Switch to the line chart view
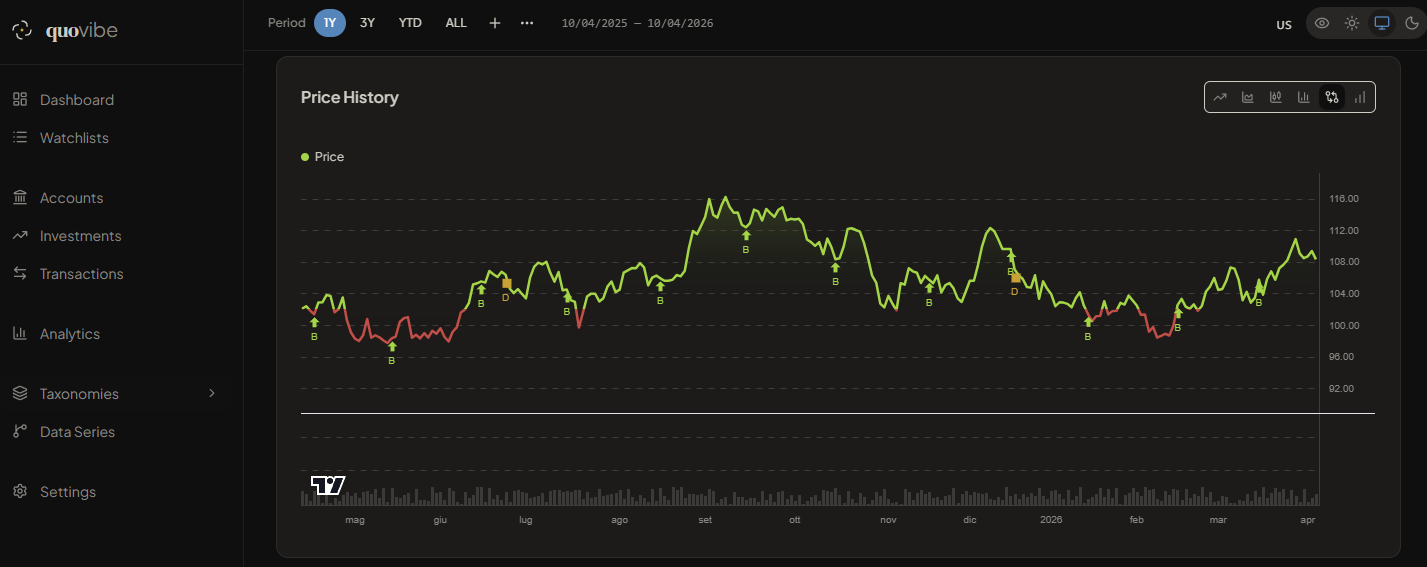This screenshot has width=1427, height=567. 1220,97
